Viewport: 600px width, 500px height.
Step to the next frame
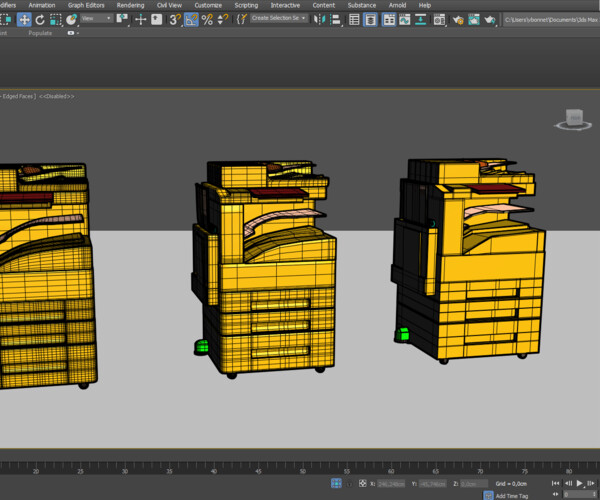(x=592, y=483)
